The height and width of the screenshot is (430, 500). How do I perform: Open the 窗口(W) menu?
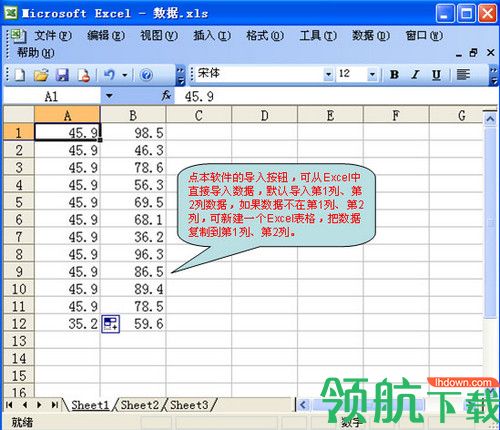(x=424, y=35)
